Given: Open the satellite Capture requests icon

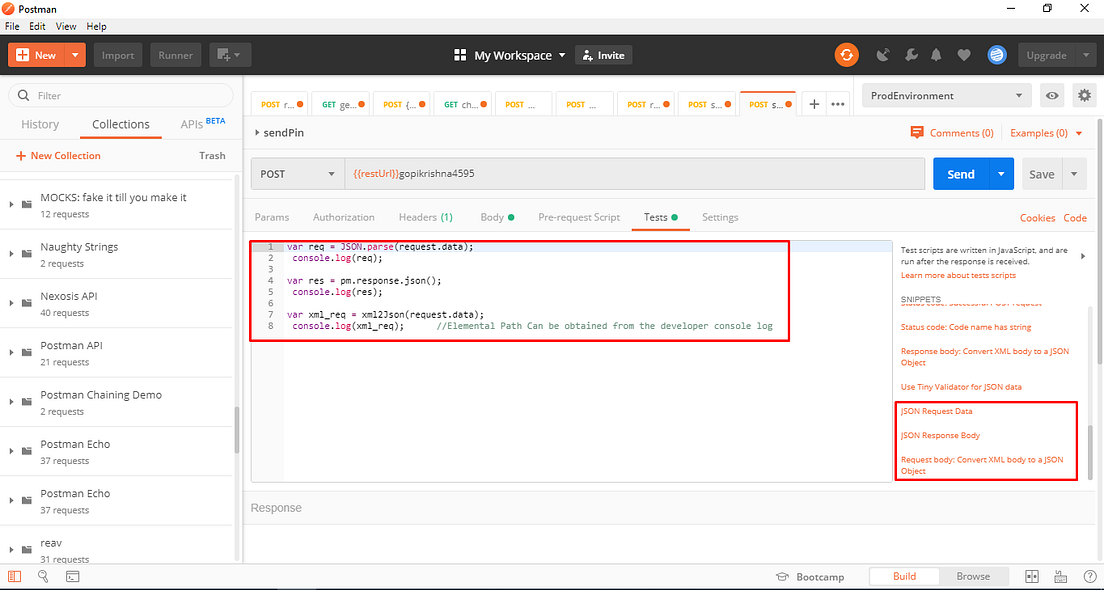Looking at the screenshot, I should click(x=883, y=55).
